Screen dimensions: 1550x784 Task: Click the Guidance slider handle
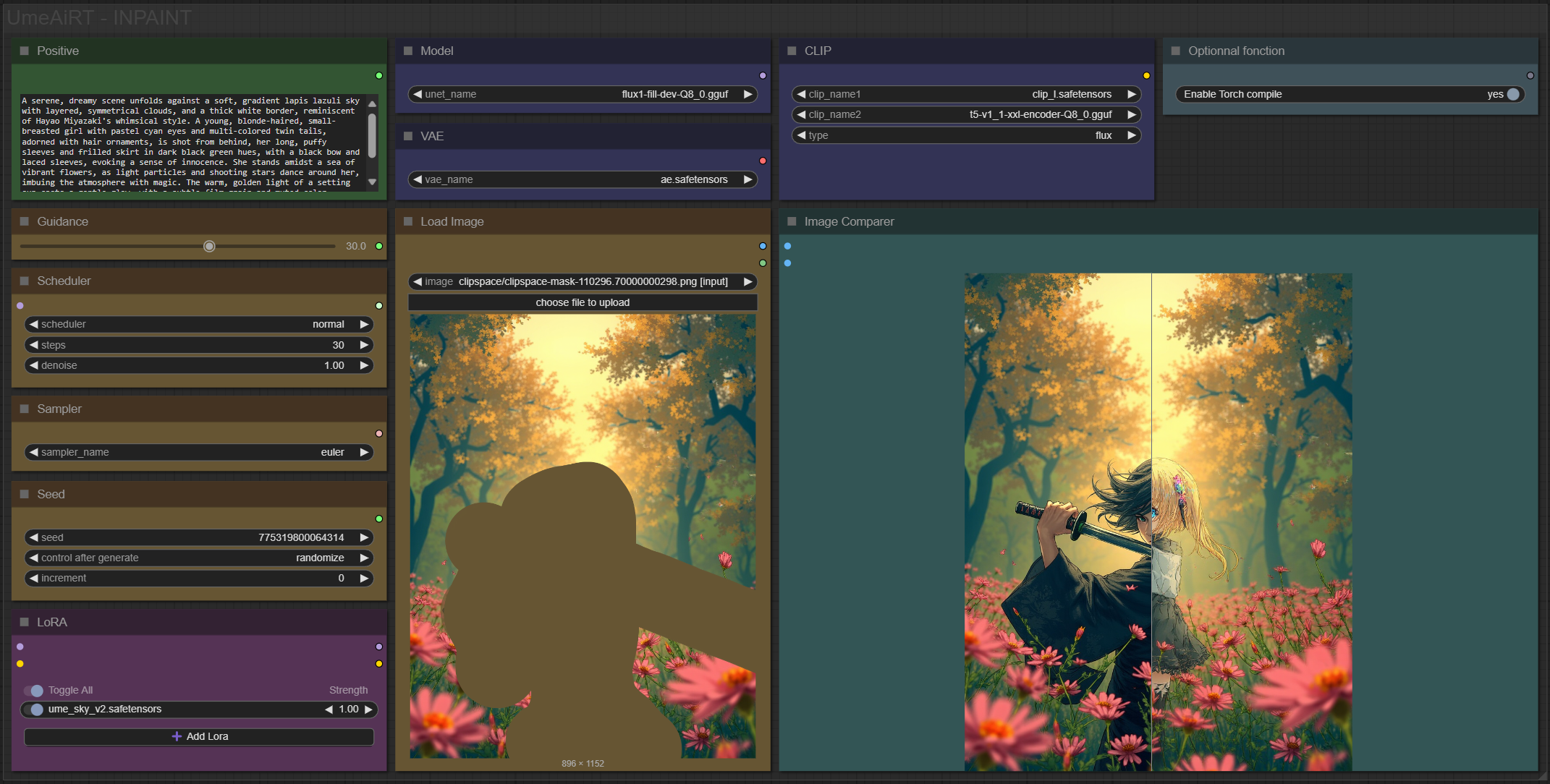[209, 247]
